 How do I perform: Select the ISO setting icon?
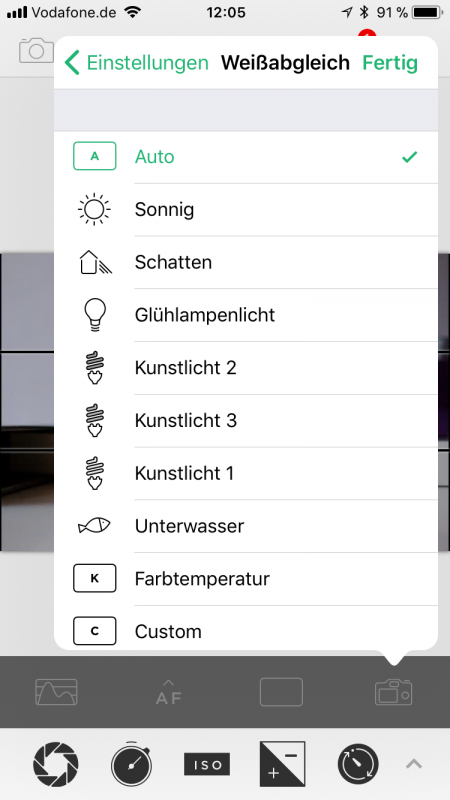[207, 764]
